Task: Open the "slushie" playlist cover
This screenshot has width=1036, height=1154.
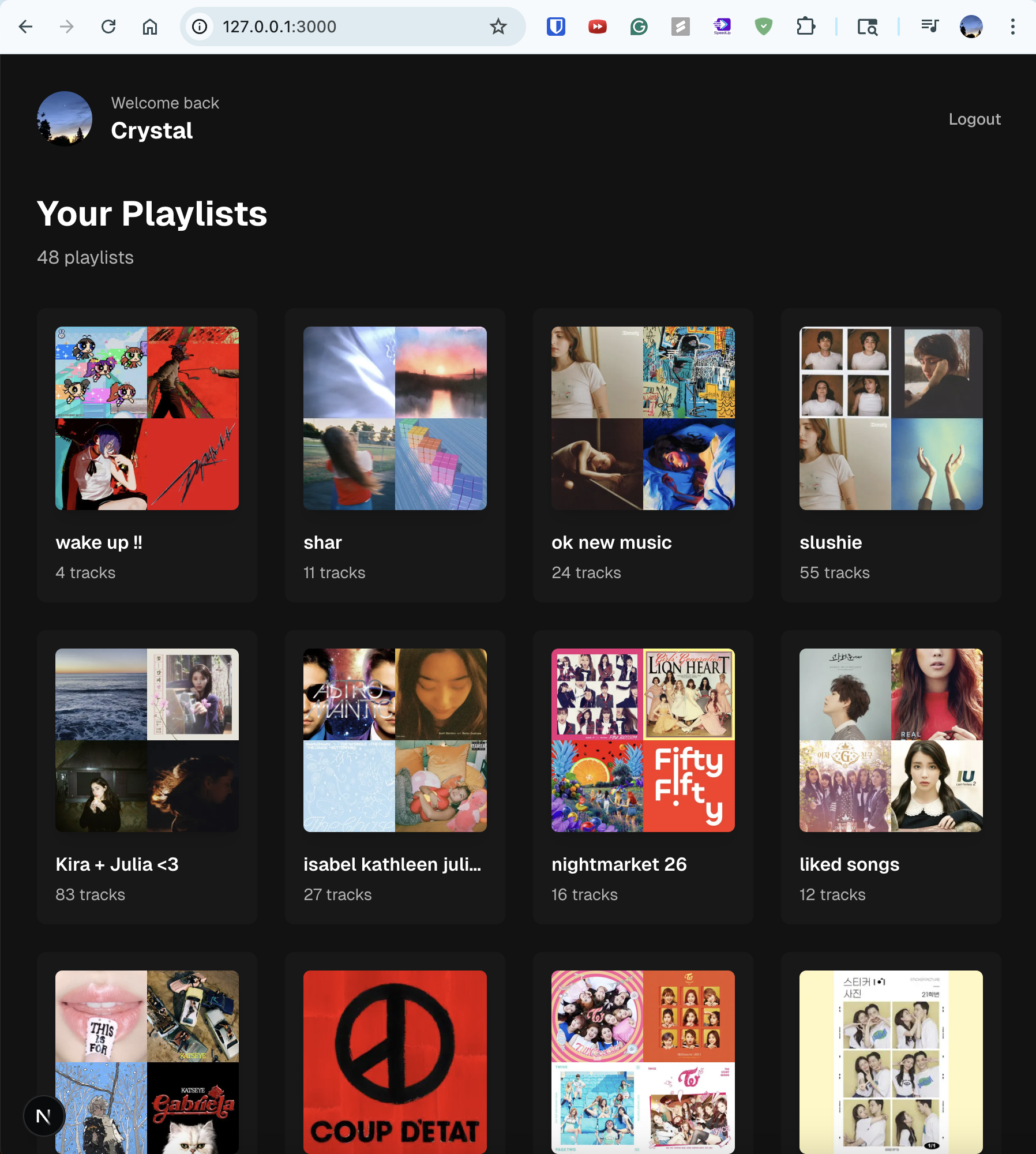Action: point(891,418)
